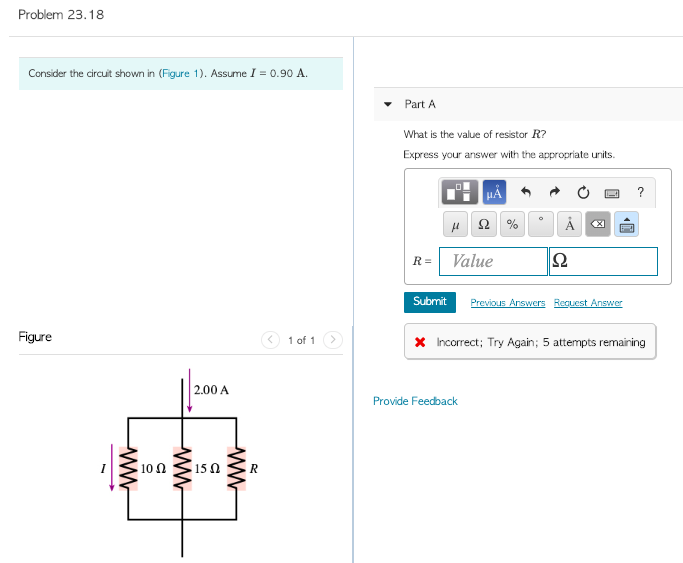Click the 15 Ω resistor label

(207, 469)
